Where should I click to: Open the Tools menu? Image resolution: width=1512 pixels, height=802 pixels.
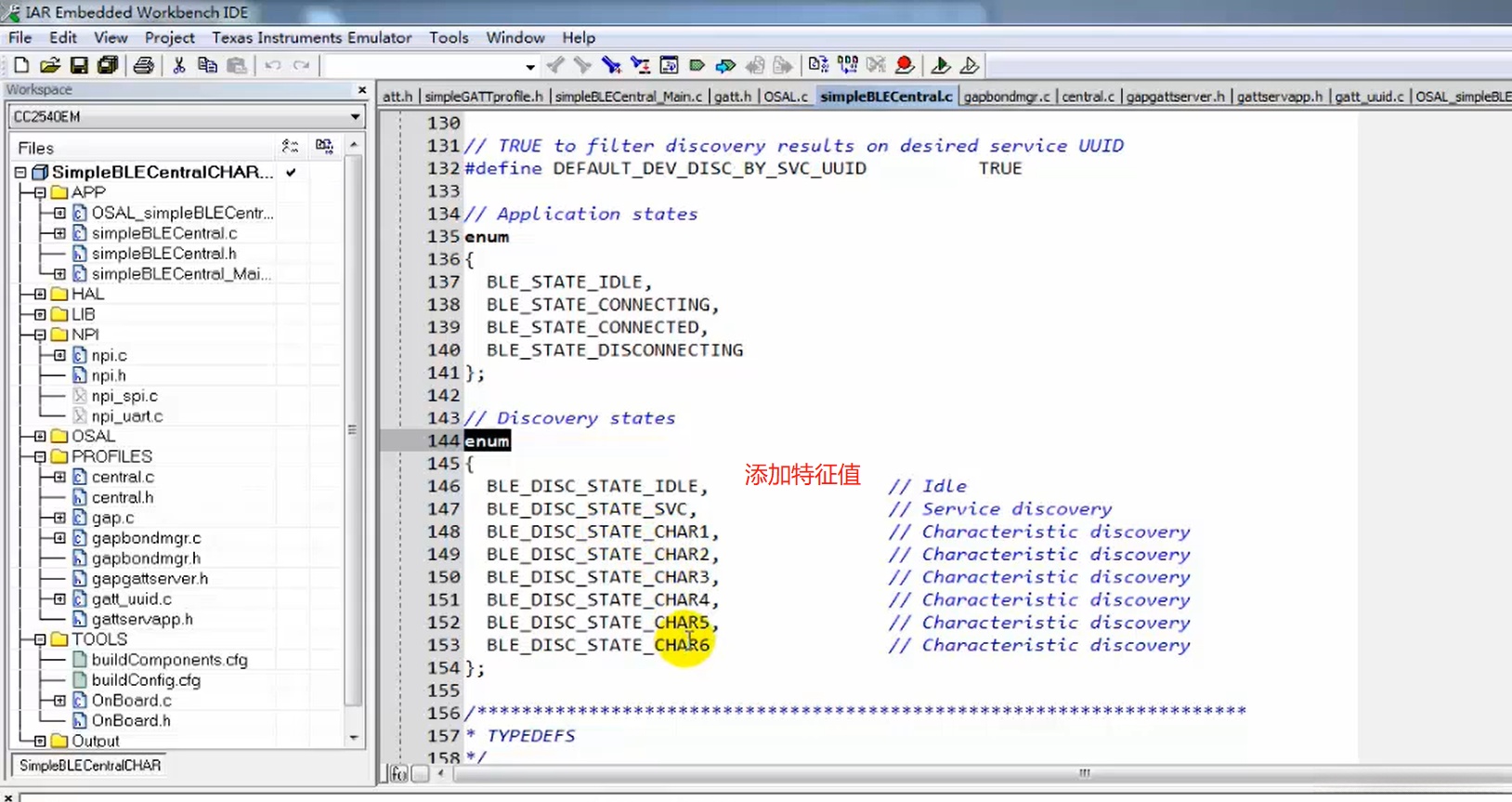point(449,38)
